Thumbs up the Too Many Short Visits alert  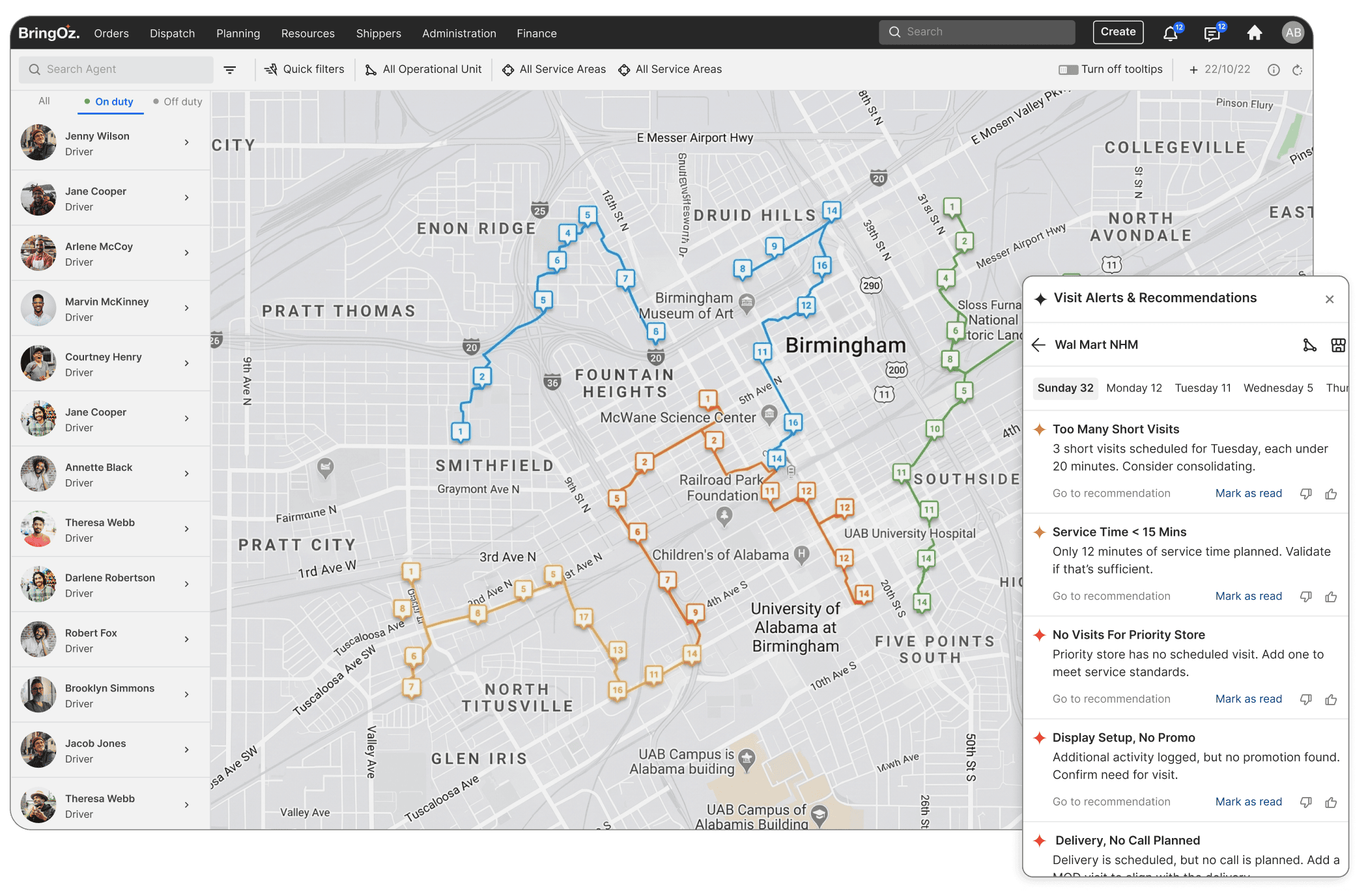pyautogui.click(x=1331, y=494)
